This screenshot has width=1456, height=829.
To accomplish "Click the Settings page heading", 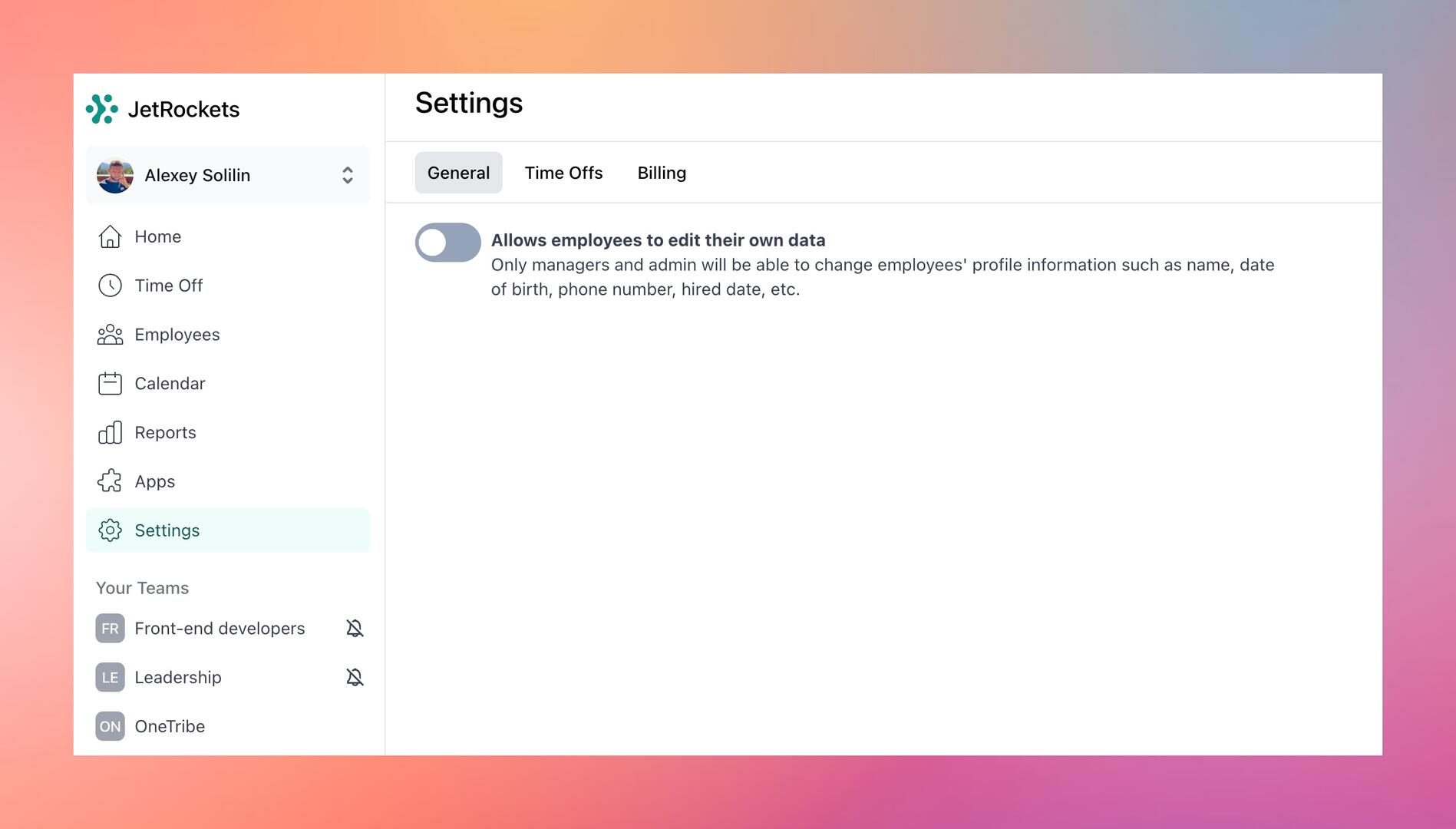I will pos(469,103).
